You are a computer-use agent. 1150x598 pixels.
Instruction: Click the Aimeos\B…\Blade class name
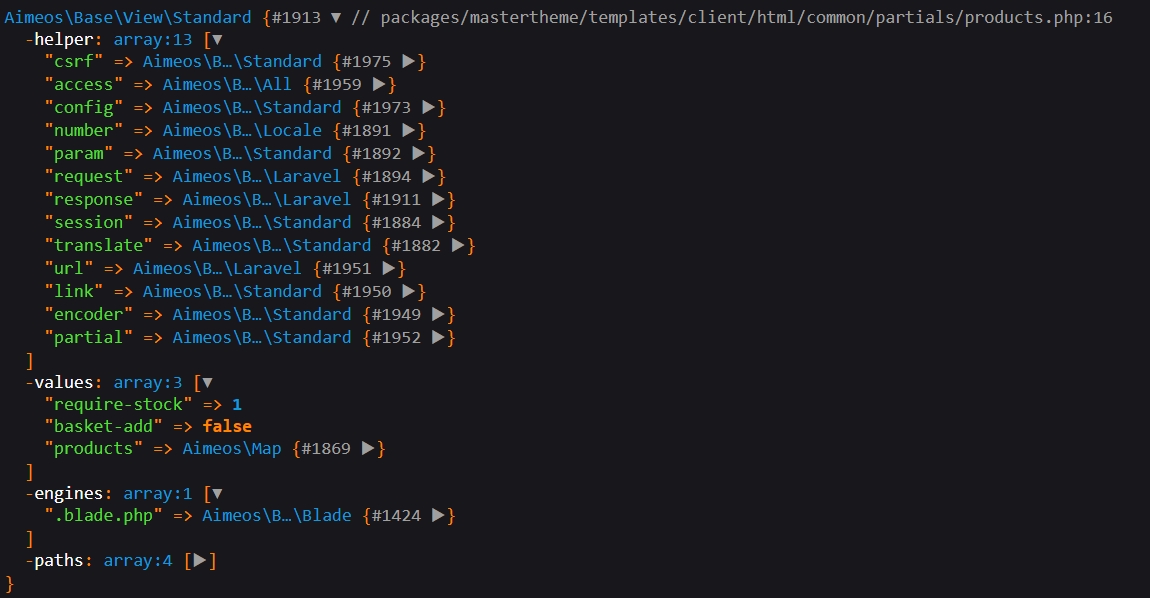coord(276,516)
